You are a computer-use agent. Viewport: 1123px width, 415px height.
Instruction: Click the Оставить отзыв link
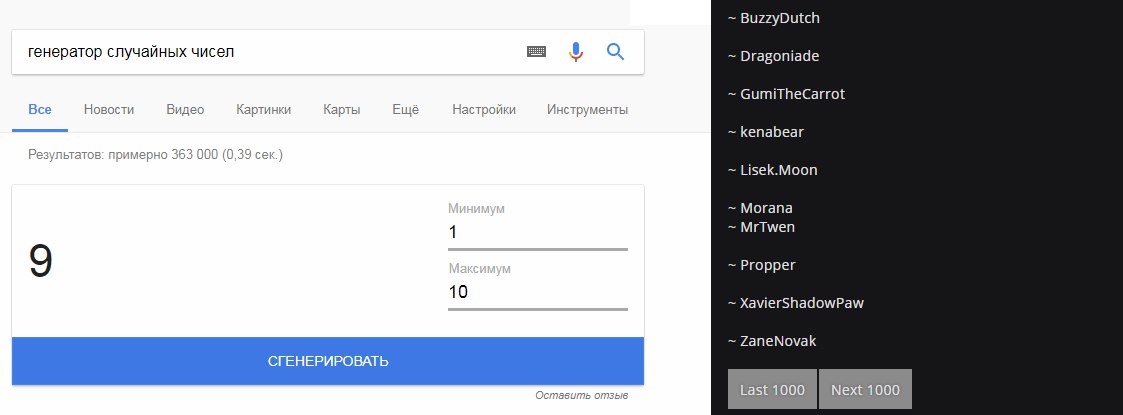(582, 396)
